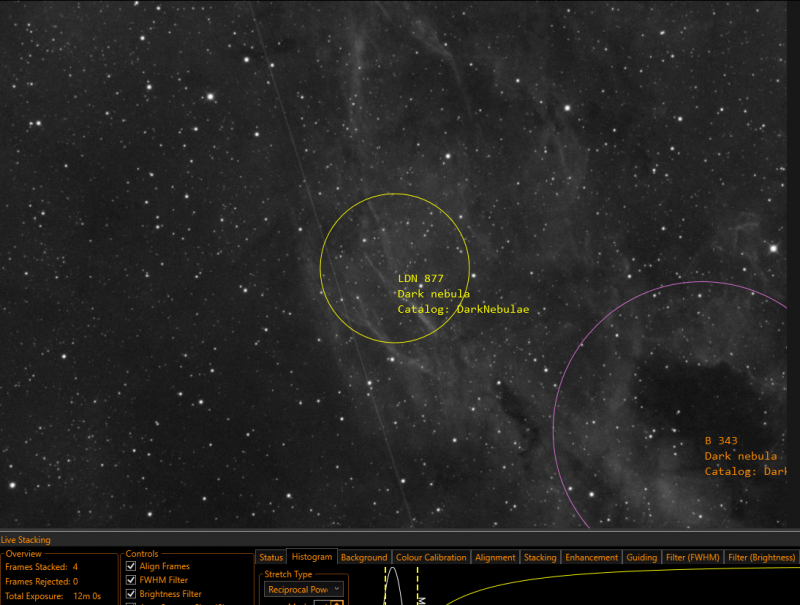Open the Stacking tab
This screenshot has height=605, width=800.
click(x=540, y=557)
